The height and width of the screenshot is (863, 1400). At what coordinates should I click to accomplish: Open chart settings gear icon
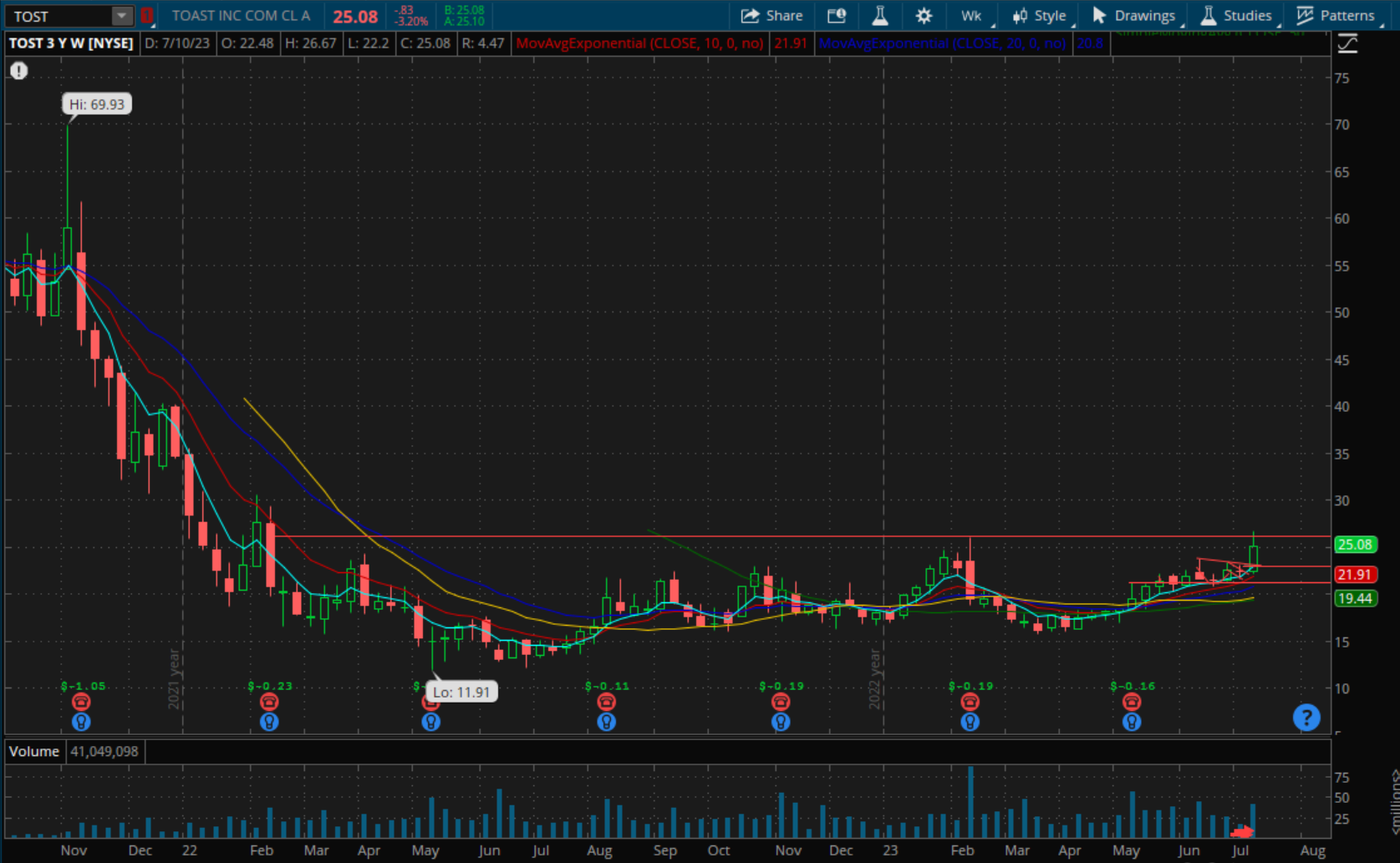(924, 16)
